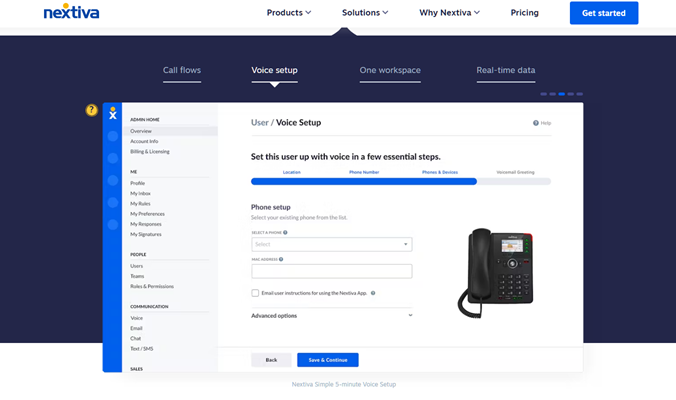Click the Back button
The height and width of the screenshot is (400, 676).
[271, 360]
